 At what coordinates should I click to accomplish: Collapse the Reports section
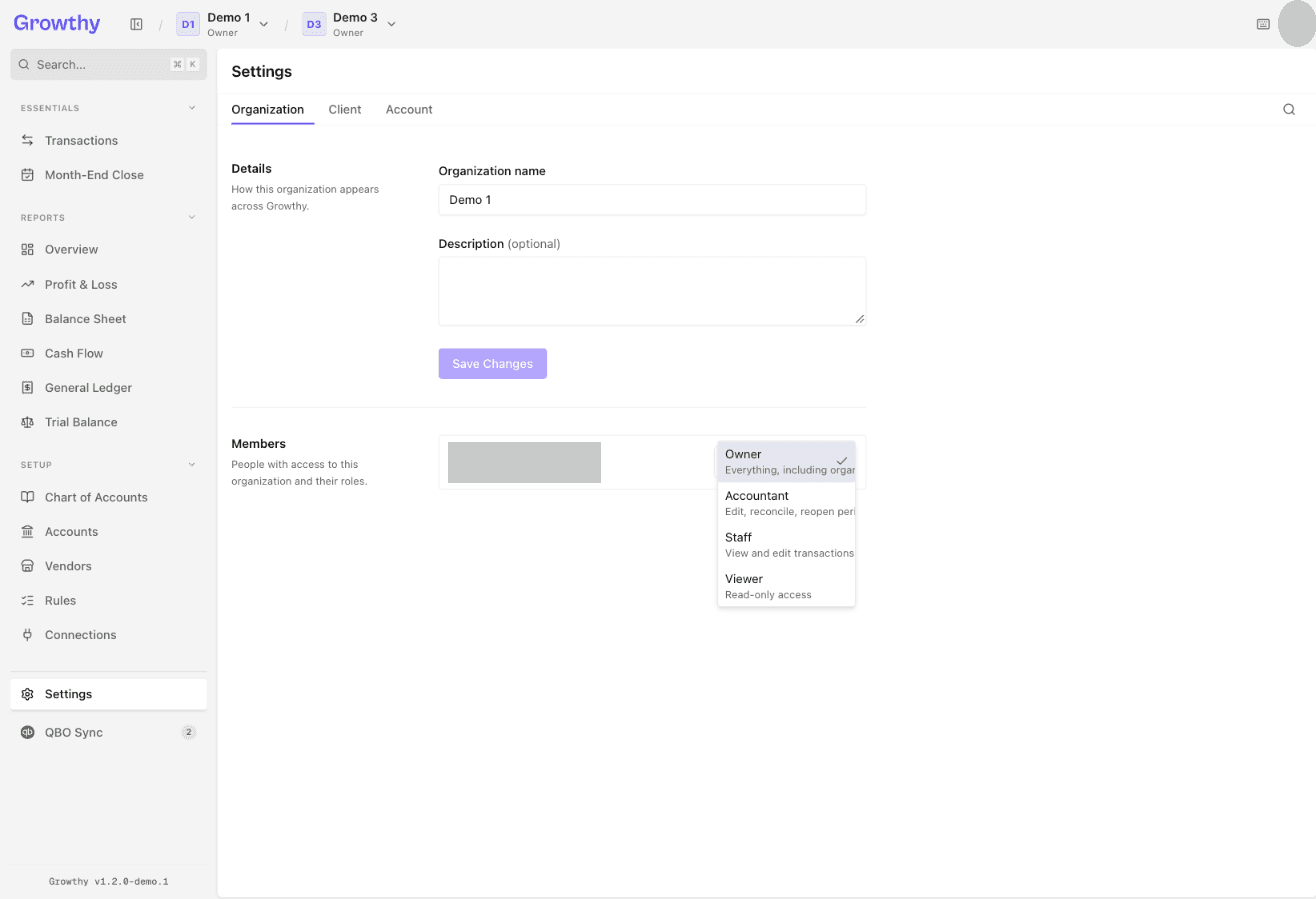193,217
